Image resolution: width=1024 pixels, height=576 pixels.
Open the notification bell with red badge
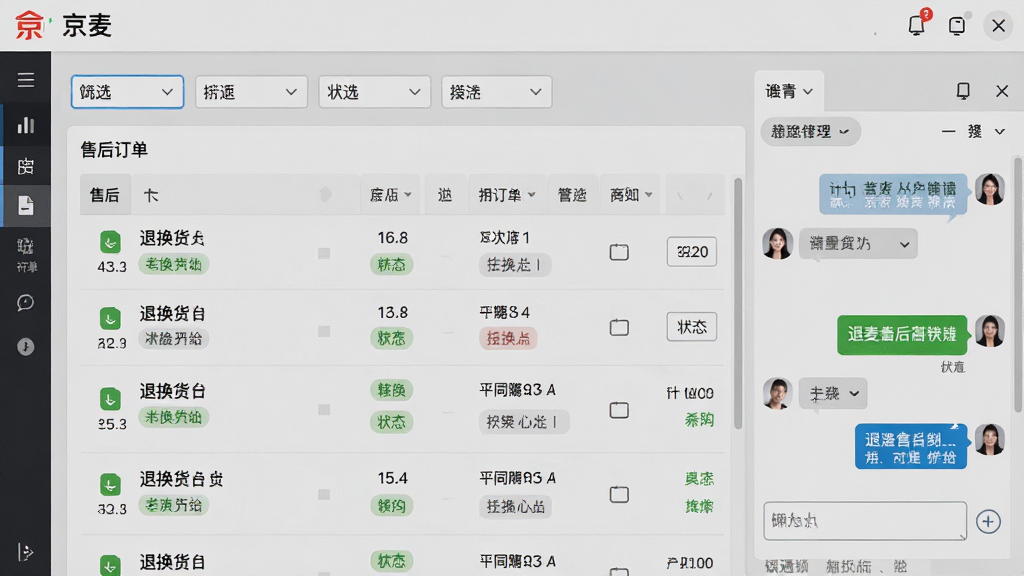[918, 24]
